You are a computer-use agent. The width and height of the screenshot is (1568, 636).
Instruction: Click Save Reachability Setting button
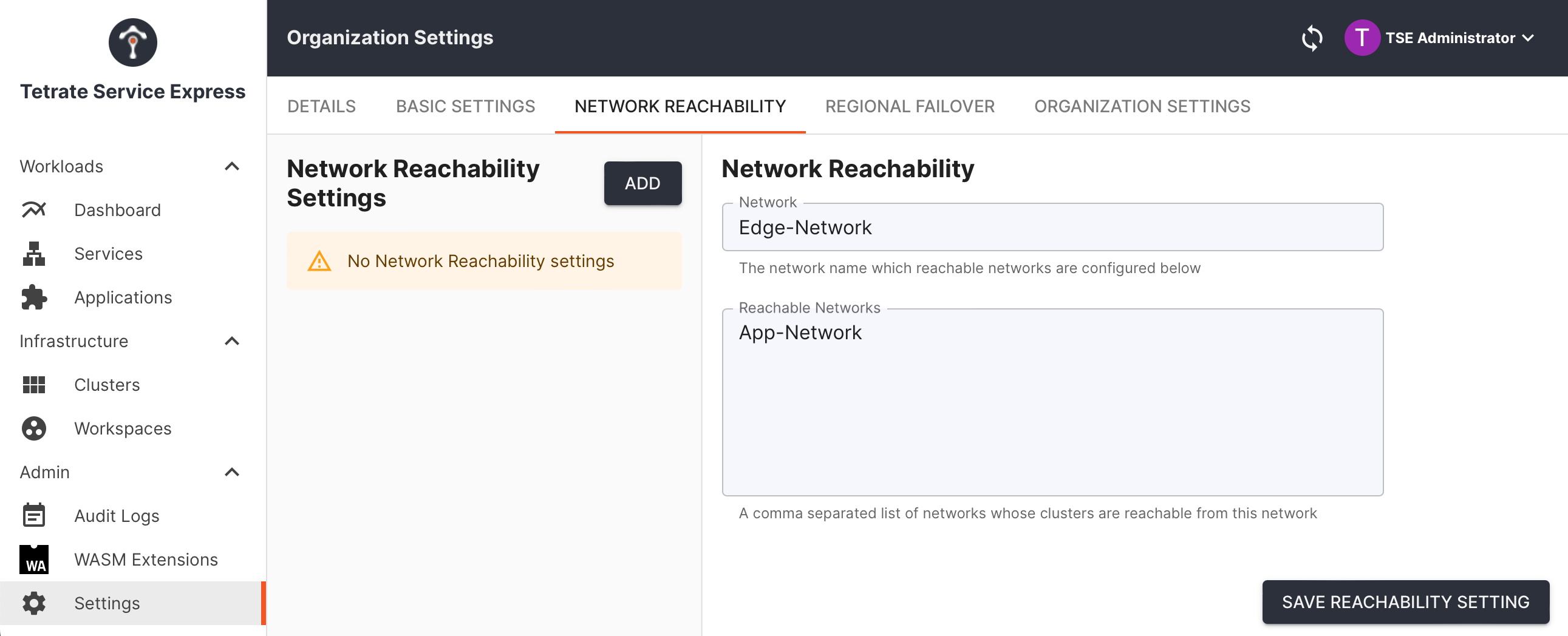1405,602
